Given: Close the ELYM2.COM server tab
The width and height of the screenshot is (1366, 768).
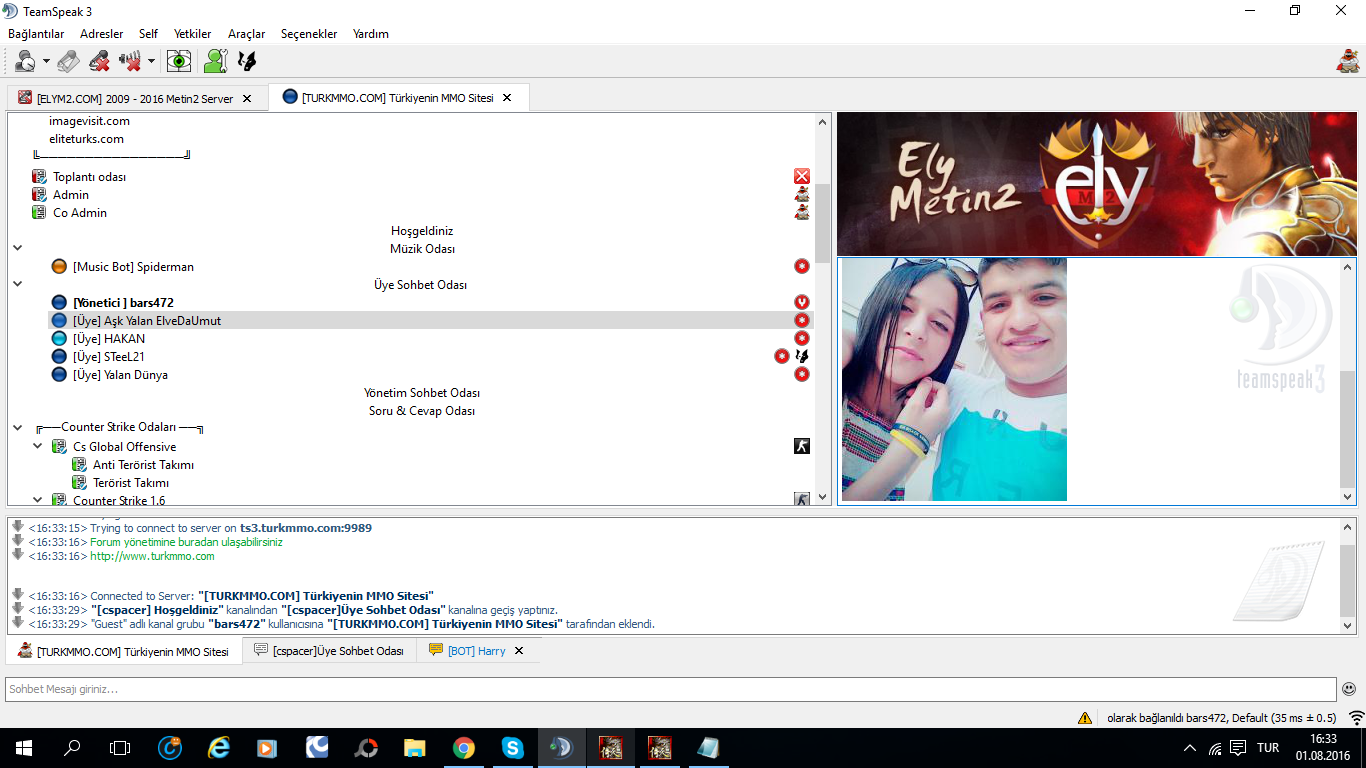Looking at the screenshot, I should pos(247,99).
